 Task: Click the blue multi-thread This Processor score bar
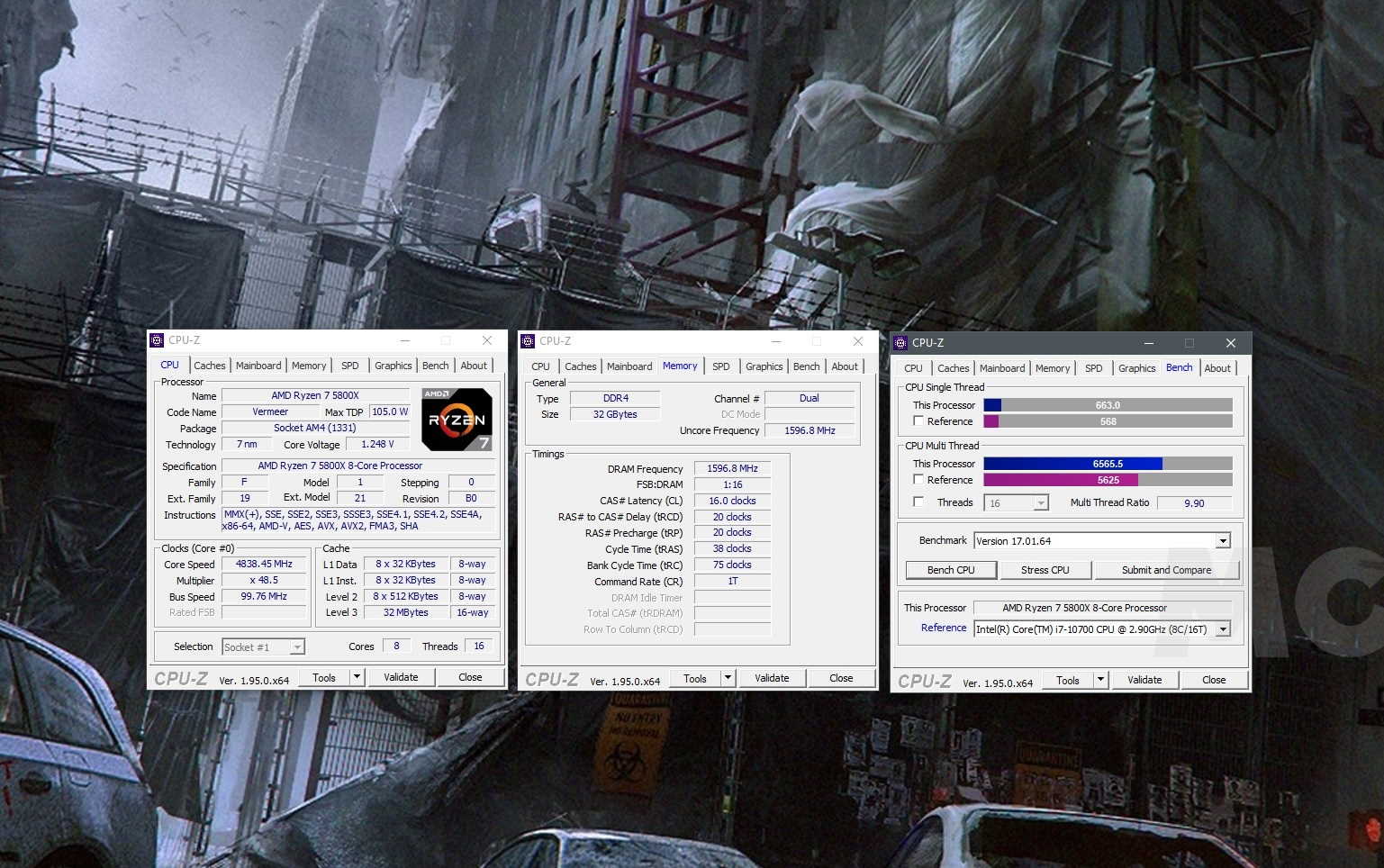(1072, 464)
